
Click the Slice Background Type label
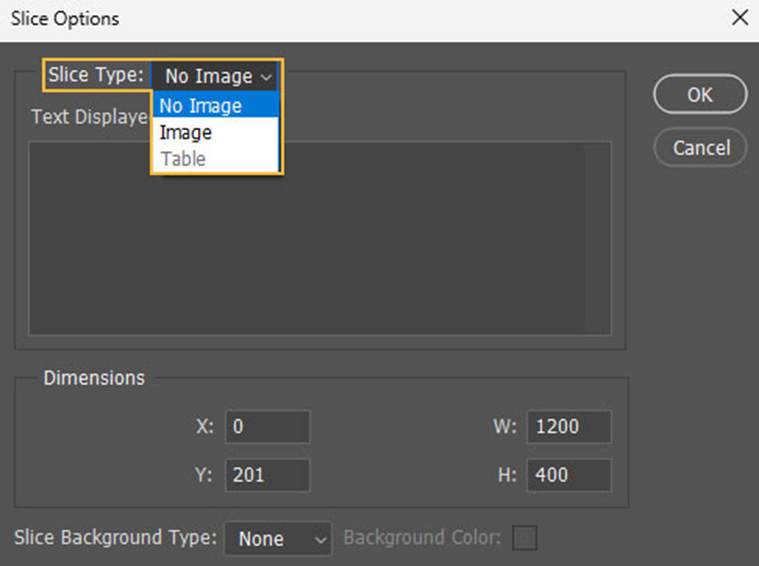[115, 538]
